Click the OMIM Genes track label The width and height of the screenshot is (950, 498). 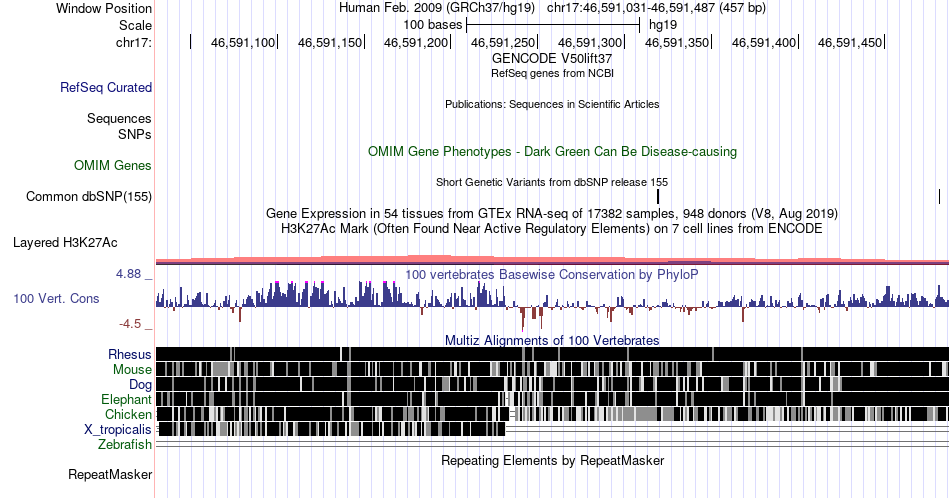tap(112, 165)
